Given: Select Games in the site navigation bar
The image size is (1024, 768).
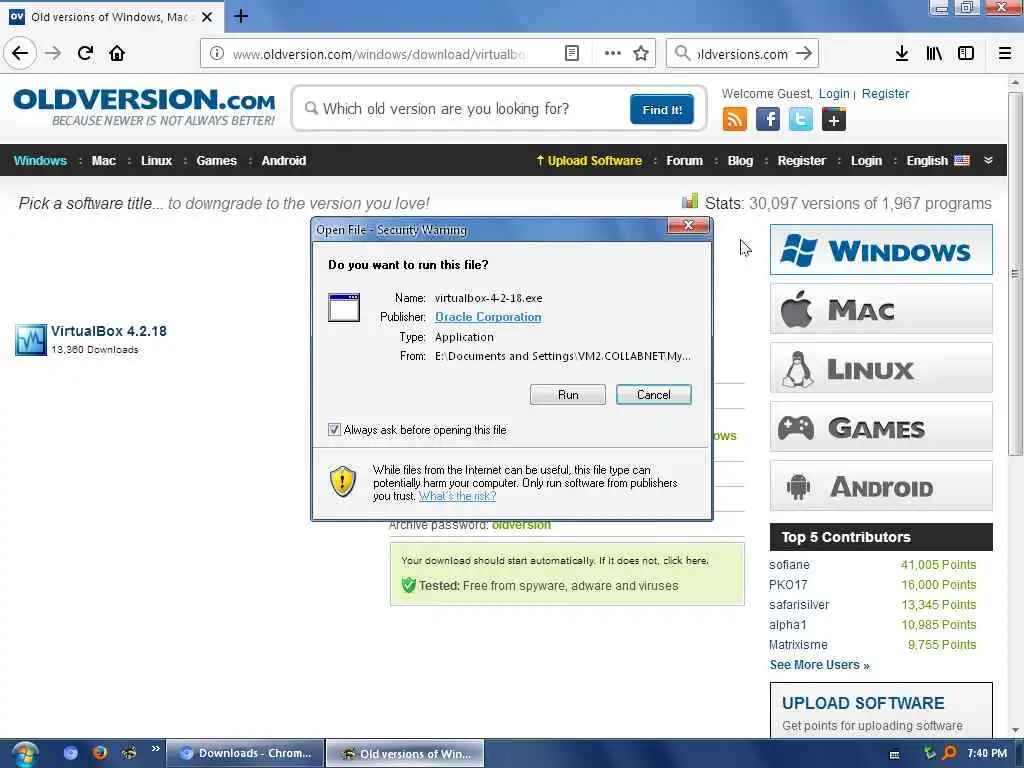Looking at the screenshot, I should pyautogui.click(x=216, y=161).
